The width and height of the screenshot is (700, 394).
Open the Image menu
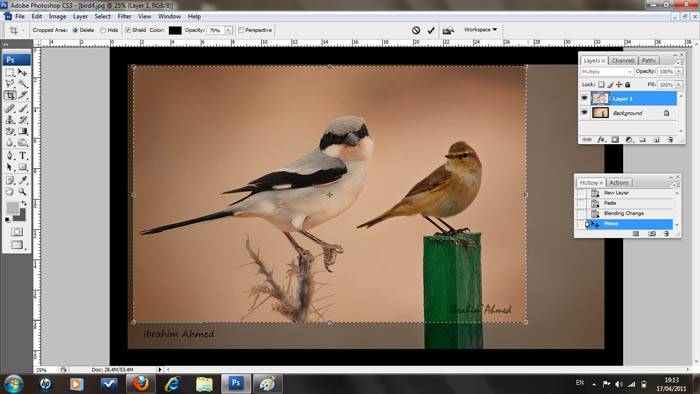pos(57,16)
